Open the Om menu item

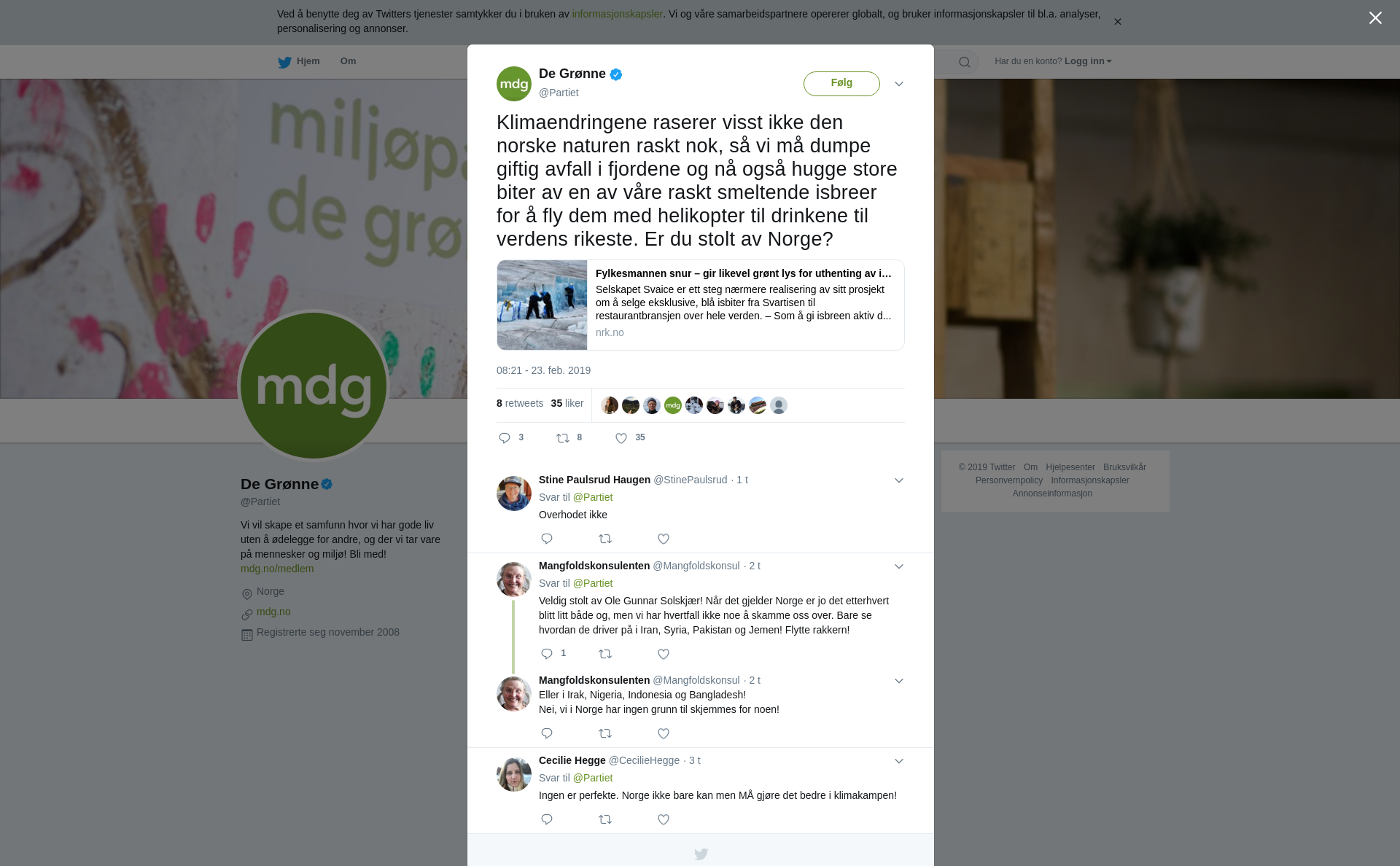click(x=348, y=61)
